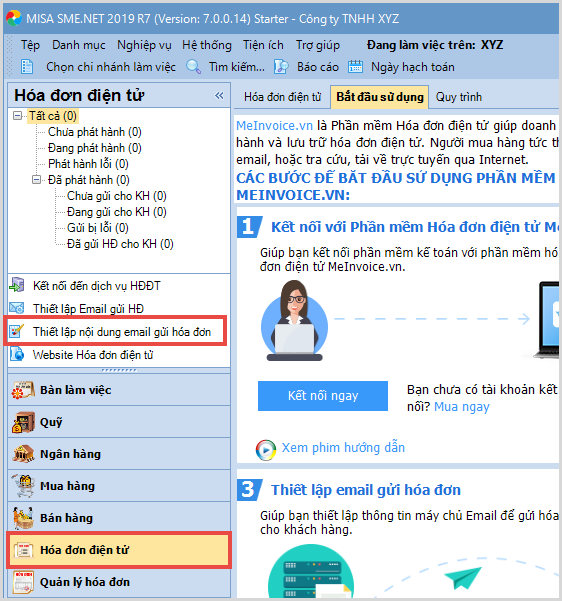Open Thiết lập nội dung email gửi hóa đơn
The height and width of the screenshot is (601, 562).
pyautogui.click(x=122, y=332)
